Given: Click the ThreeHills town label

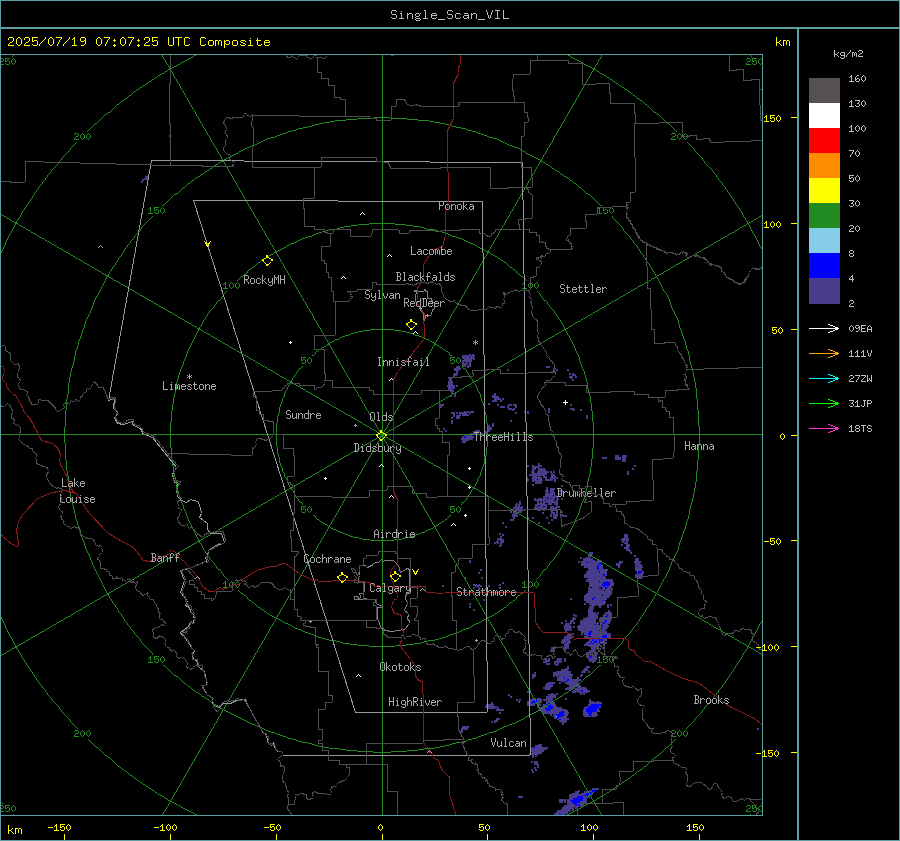Looking at the screenshot, I should coord(504,437).
